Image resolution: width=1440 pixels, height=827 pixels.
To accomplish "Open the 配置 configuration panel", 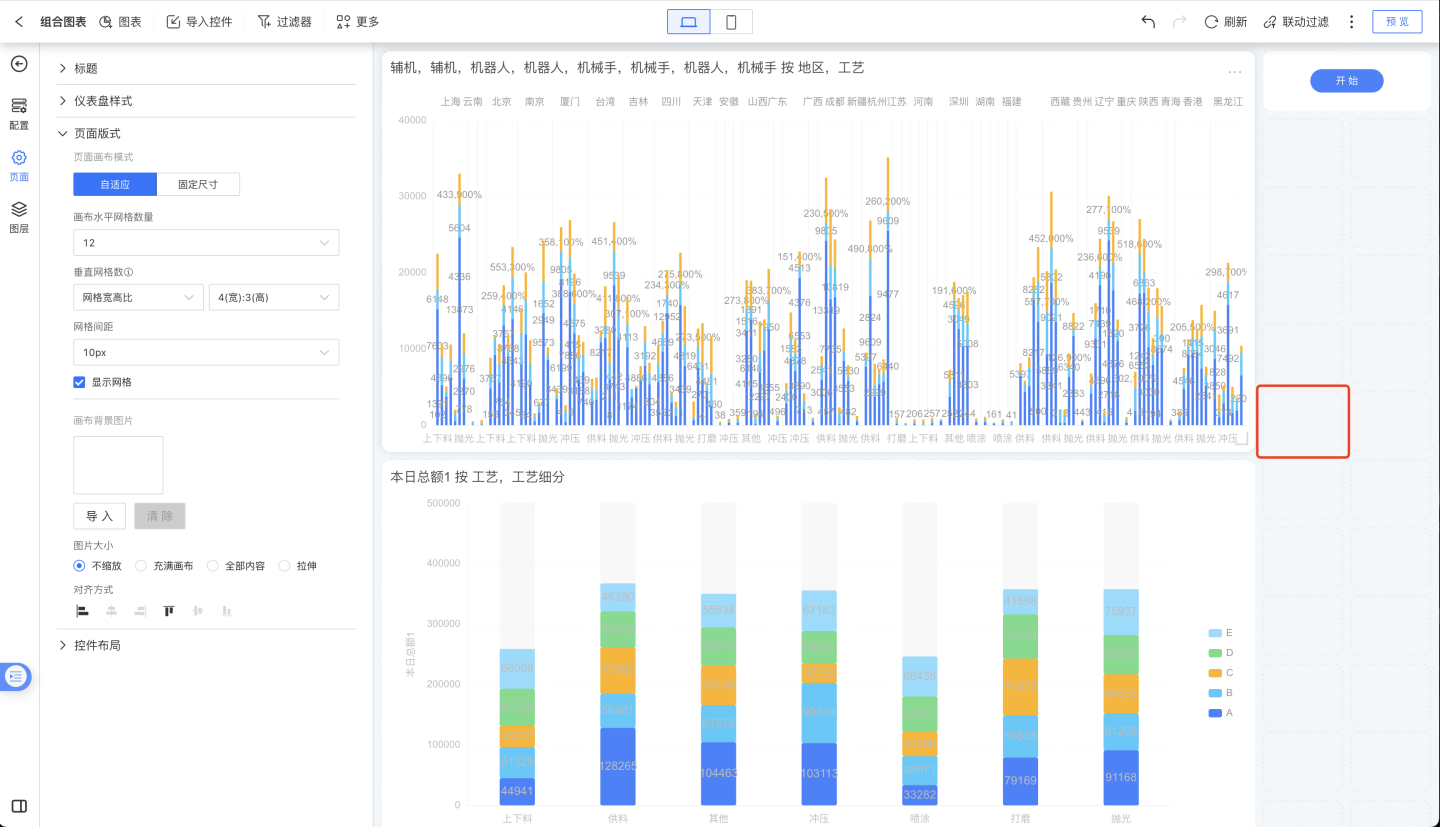I will point(19,112).
